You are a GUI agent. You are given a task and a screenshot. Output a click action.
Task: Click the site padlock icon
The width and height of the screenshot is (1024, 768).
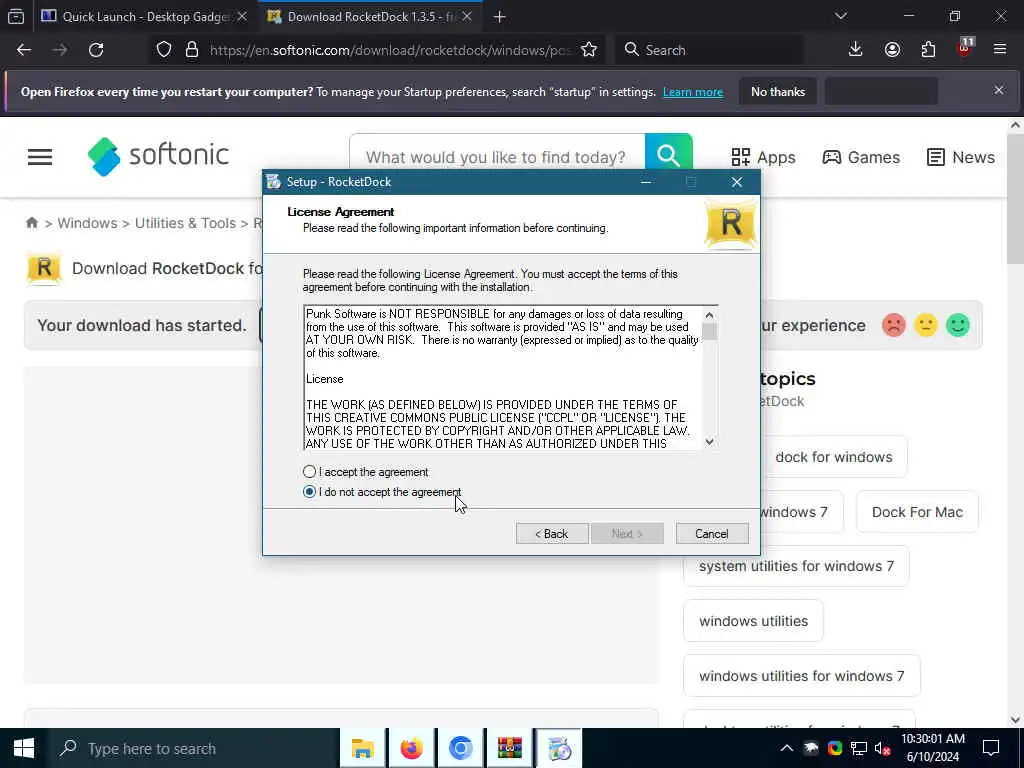tap(191, 50)
